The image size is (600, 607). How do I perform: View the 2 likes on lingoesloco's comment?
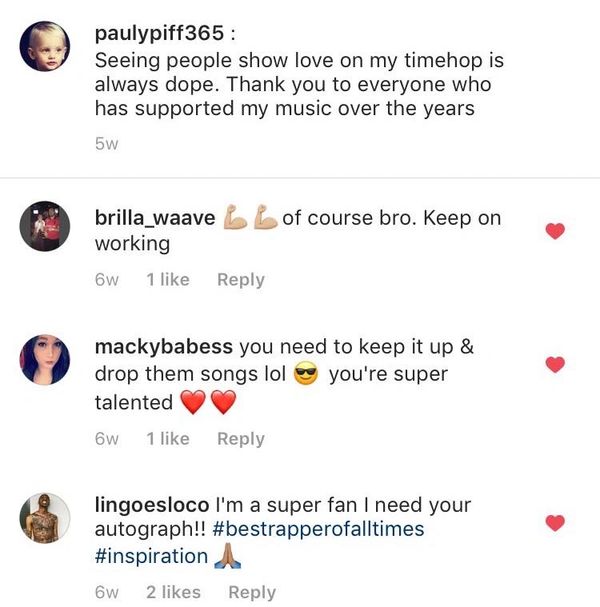[x=173, y=592]
